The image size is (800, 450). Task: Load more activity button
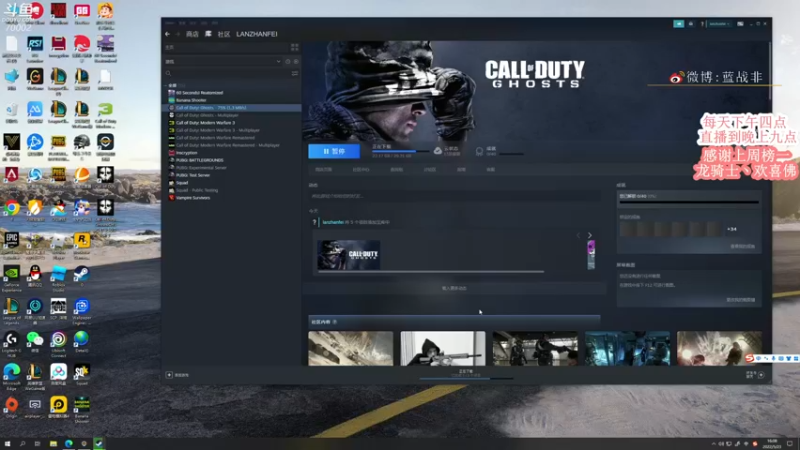tap(454, 289)
